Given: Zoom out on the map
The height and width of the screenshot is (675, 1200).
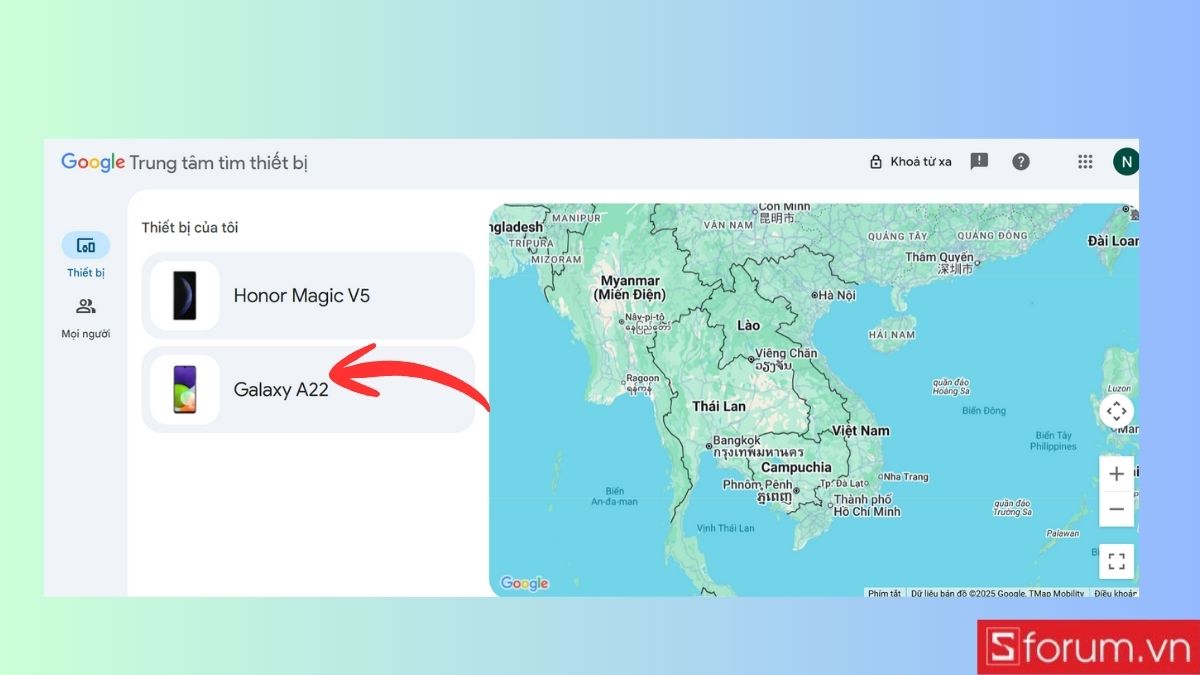Looking at the screenshot, I should pos(1117,509).
